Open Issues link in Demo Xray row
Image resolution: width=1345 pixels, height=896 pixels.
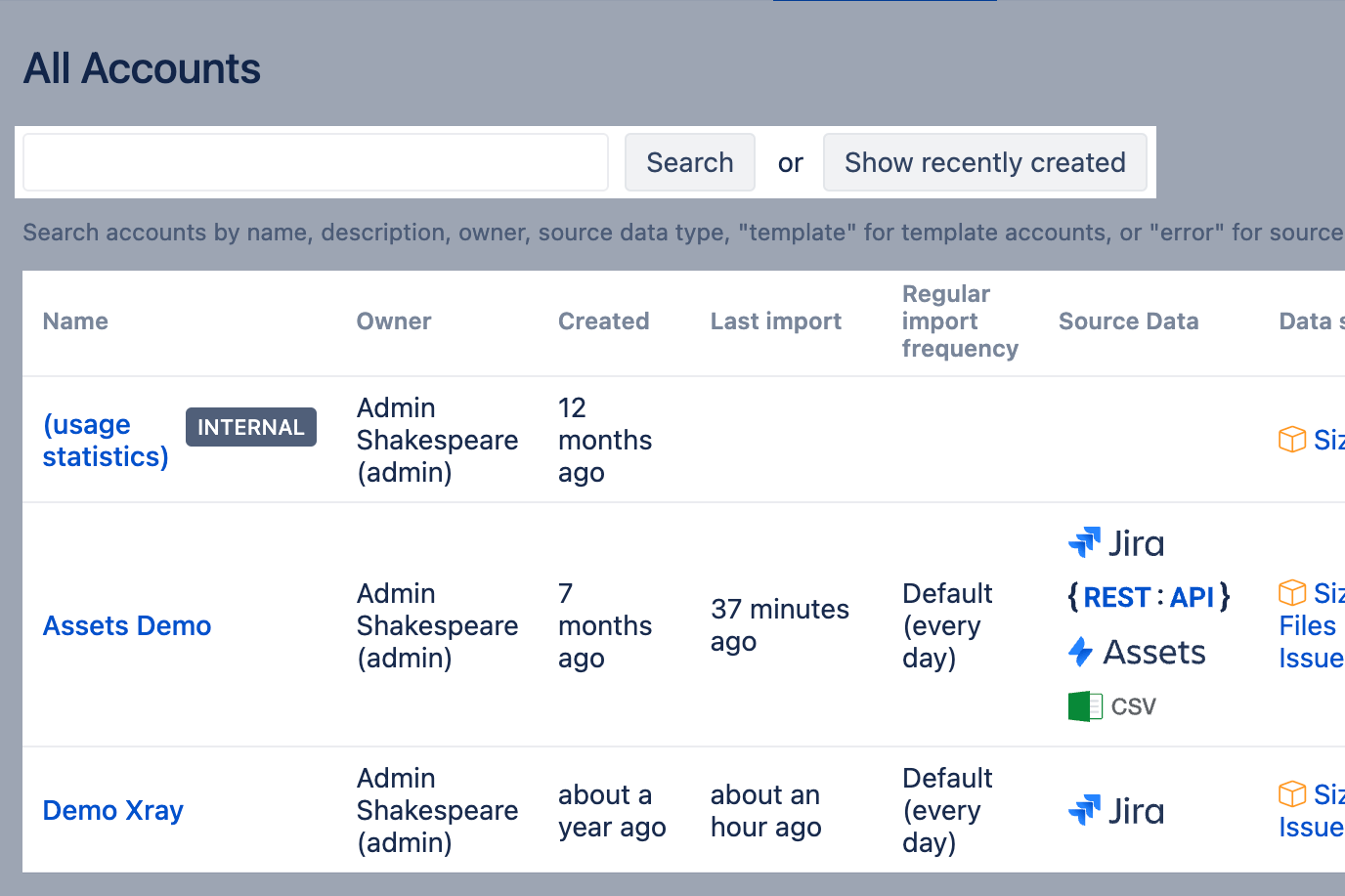click(x=1311, y=828)
